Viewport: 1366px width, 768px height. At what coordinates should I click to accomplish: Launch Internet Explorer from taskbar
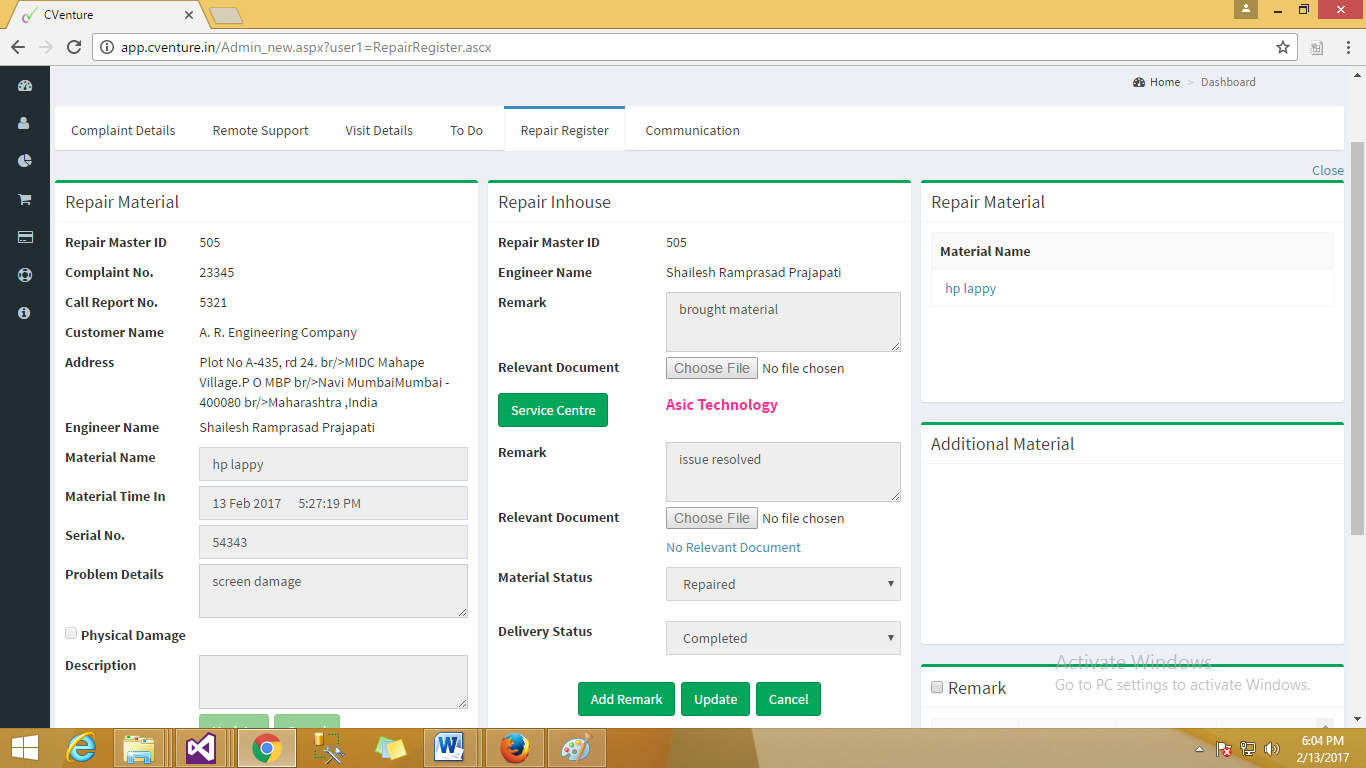(81, 748)
